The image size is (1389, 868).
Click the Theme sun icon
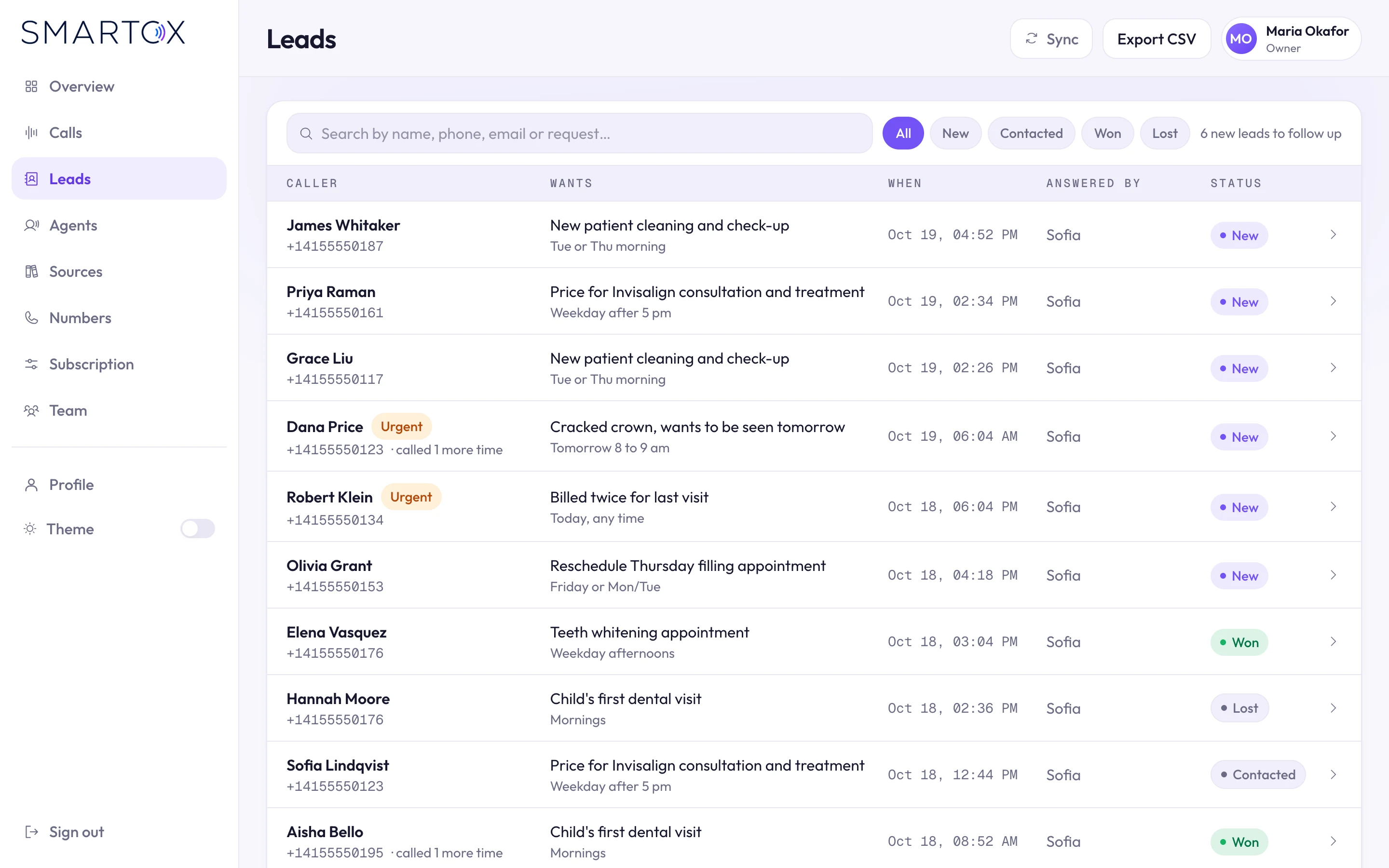click(30, 529)
